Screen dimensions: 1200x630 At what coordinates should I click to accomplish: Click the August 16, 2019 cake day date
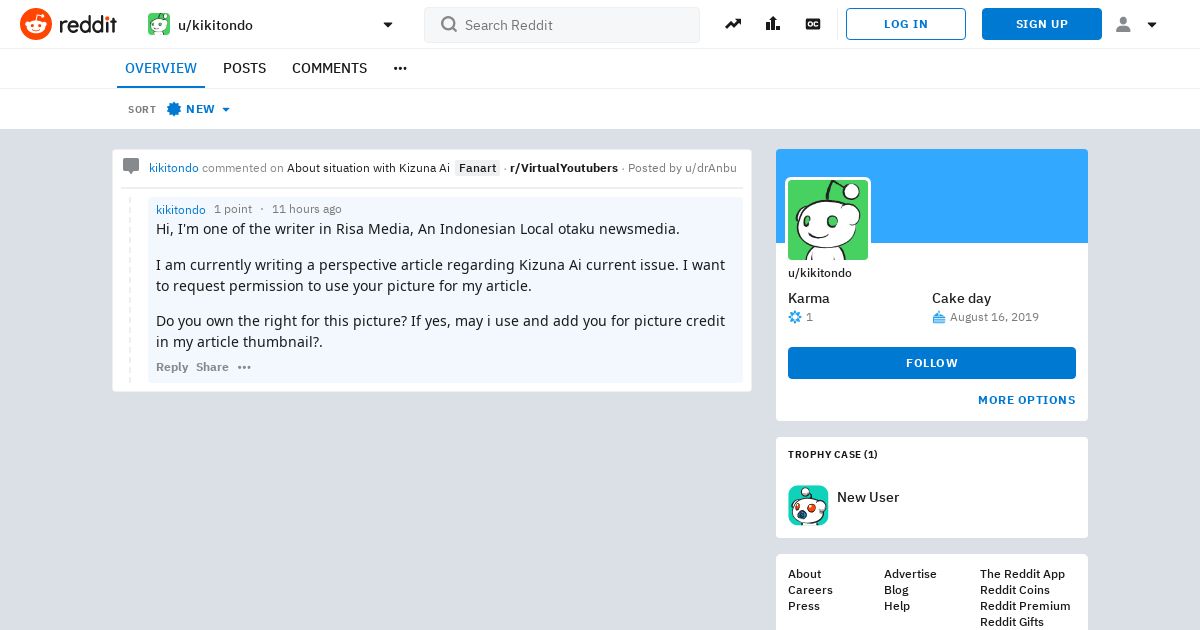click(994, 317)
